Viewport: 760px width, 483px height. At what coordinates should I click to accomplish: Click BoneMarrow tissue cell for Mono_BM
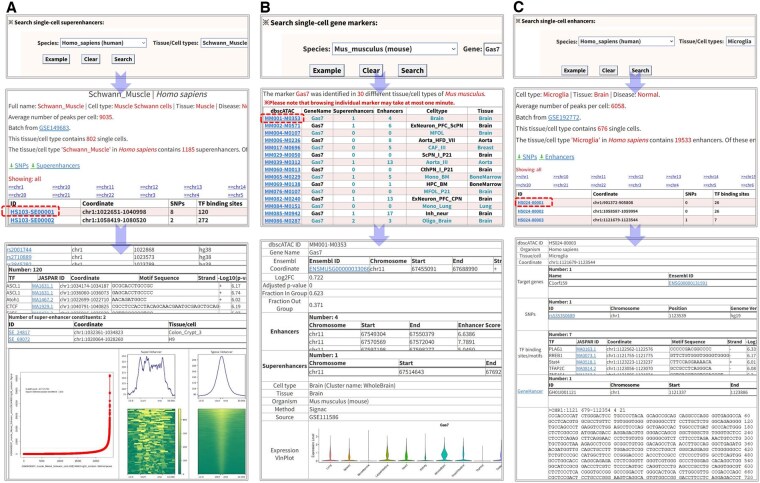[485, 177]
